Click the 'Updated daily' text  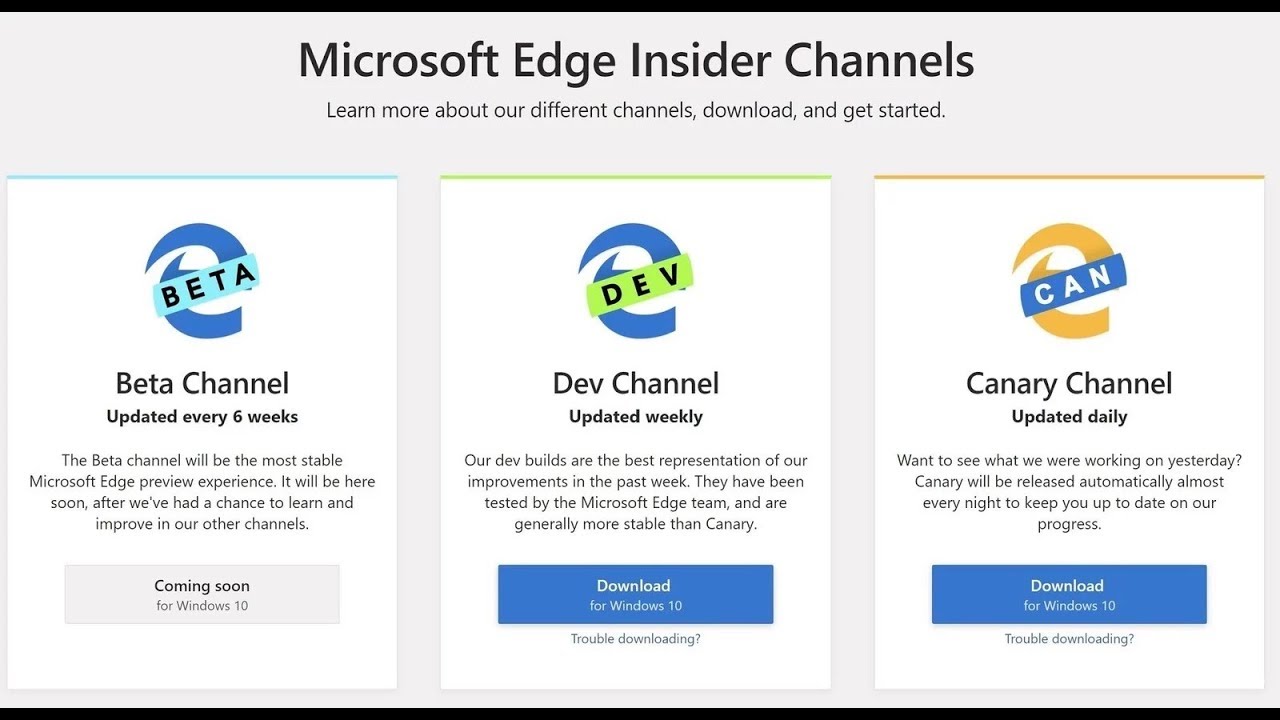[1069, 417]
